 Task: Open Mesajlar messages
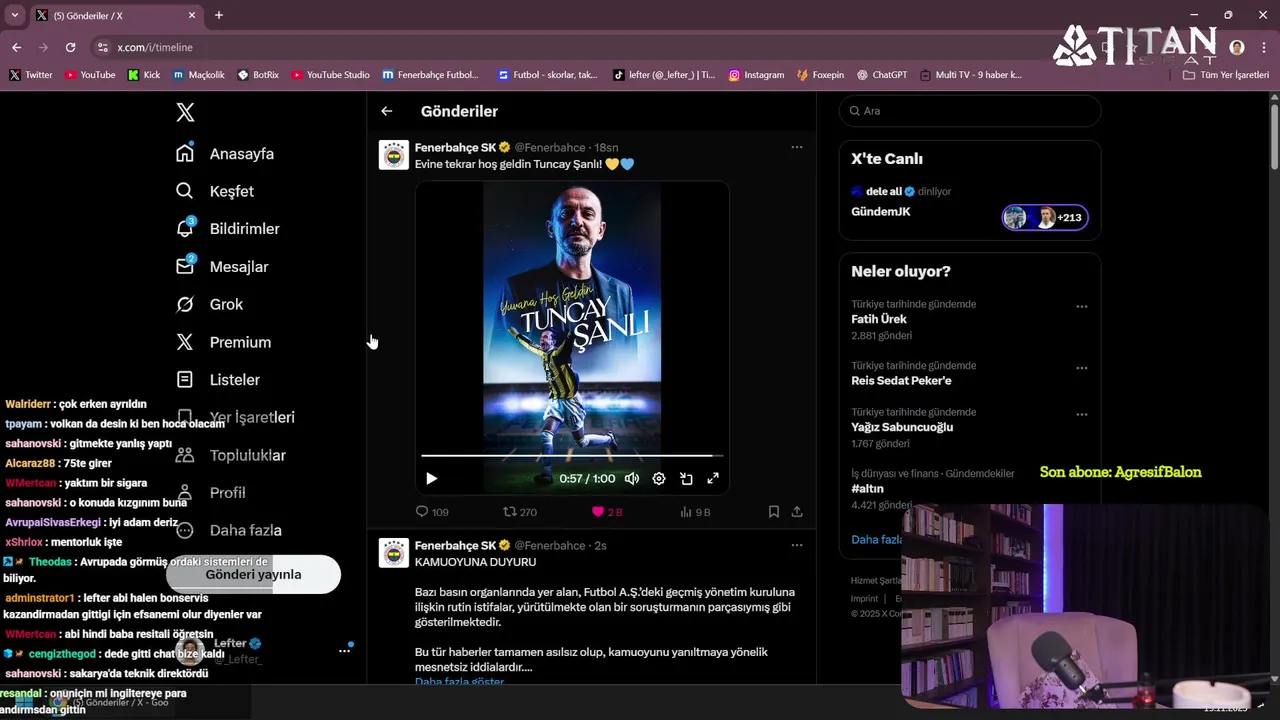point(222,267)
